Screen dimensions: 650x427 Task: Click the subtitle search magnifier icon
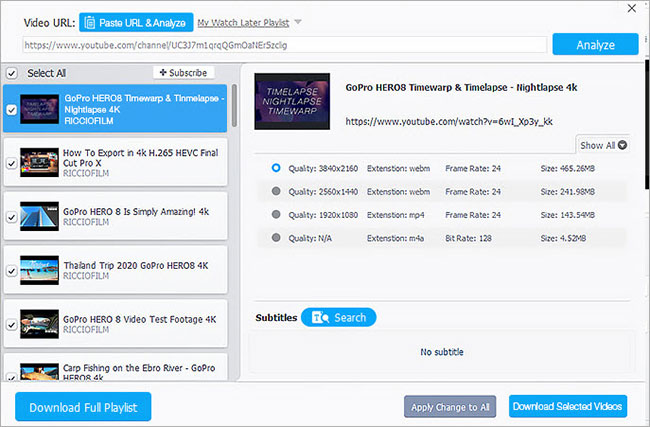[320, 318]
